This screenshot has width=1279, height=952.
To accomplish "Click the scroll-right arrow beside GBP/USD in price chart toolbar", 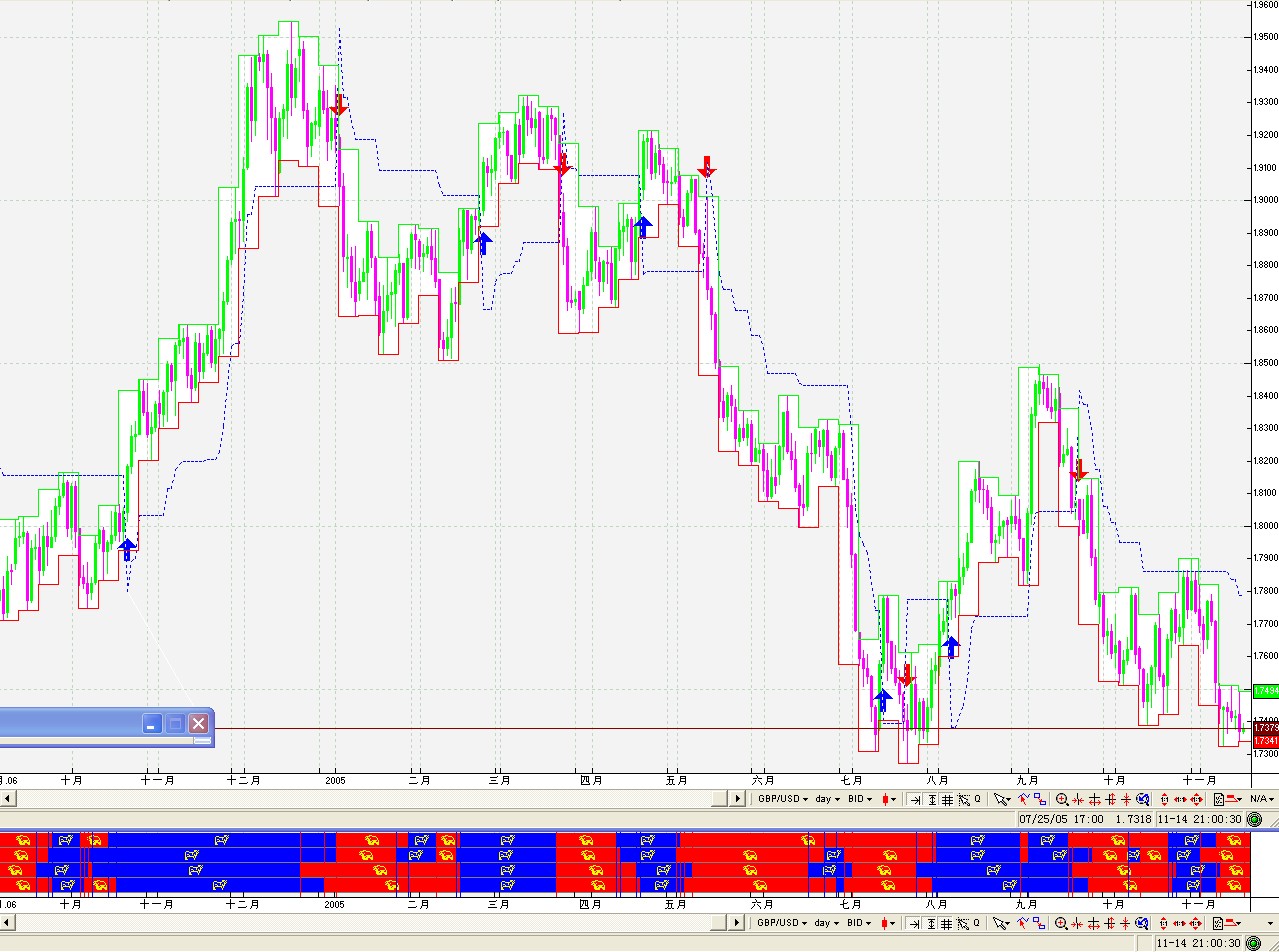I will [737, 799].
